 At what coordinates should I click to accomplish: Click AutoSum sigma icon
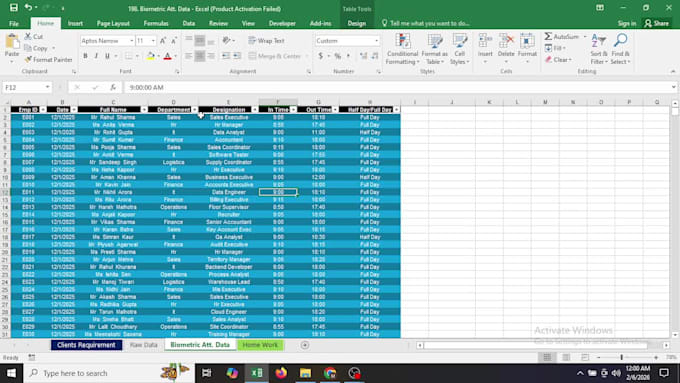pyautogui.click(x=549, y=36)
